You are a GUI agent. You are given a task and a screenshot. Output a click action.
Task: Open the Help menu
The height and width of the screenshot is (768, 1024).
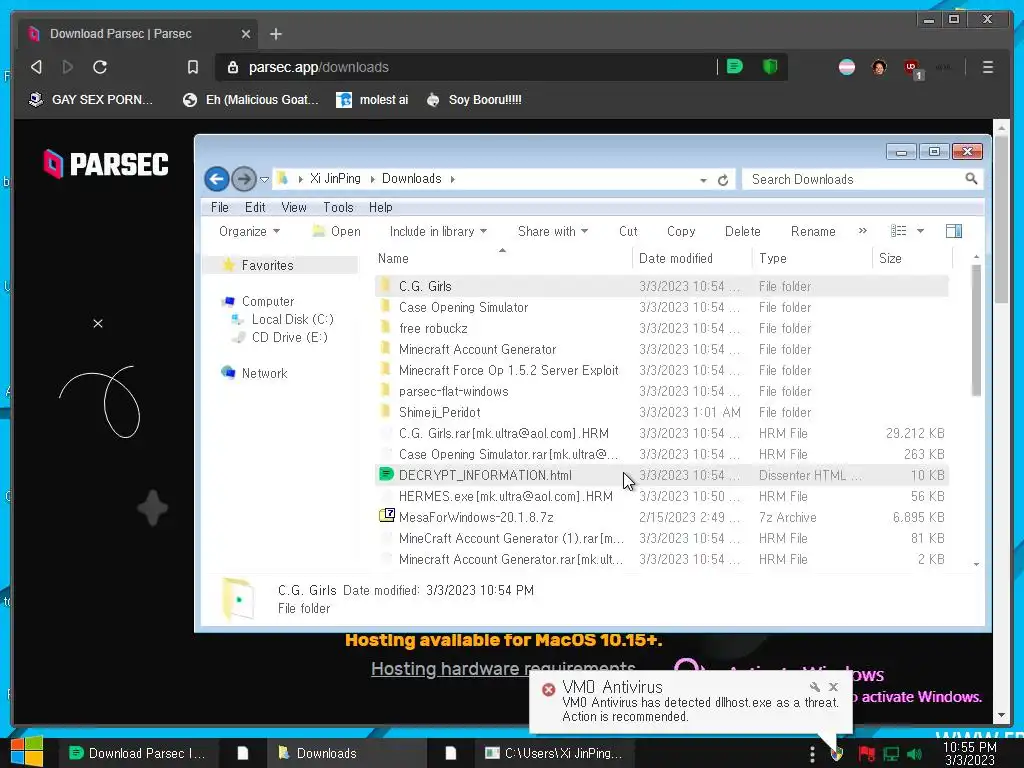coord(381,207)
